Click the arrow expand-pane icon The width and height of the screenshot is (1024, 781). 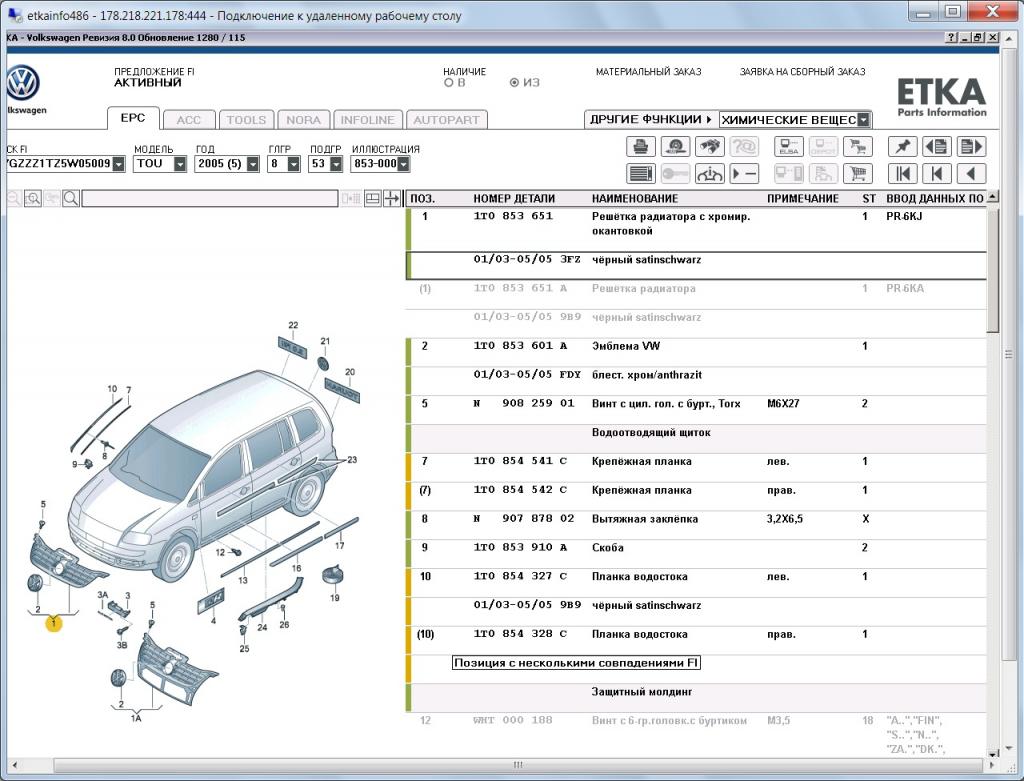[x=392, y=199]
